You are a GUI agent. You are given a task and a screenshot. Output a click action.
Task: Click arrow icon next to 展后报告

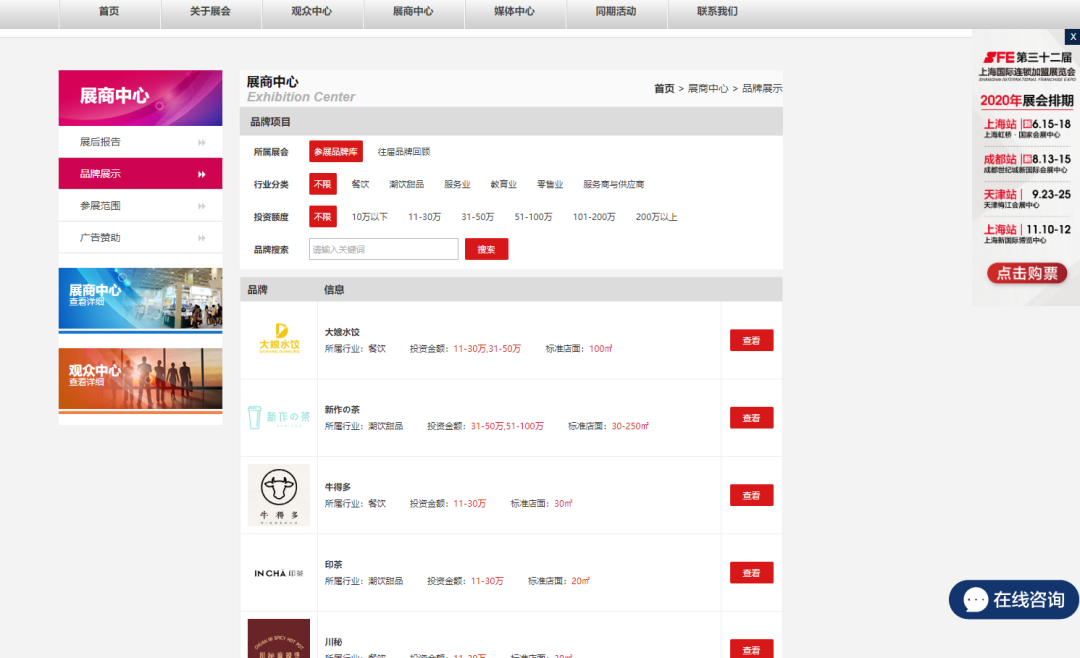[x=202, y=143]
